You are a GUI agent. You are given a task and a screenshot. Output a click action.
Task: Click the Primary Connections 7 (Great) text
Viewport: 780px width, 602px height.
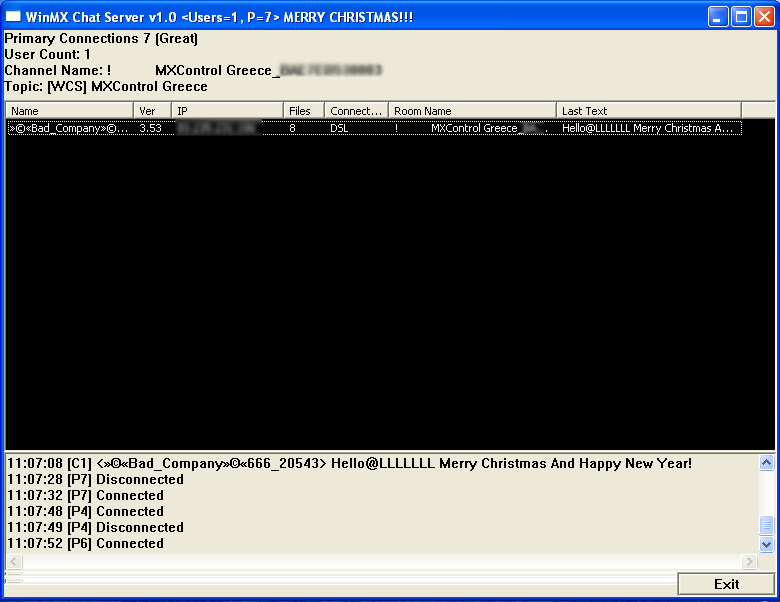click(101, 39)
